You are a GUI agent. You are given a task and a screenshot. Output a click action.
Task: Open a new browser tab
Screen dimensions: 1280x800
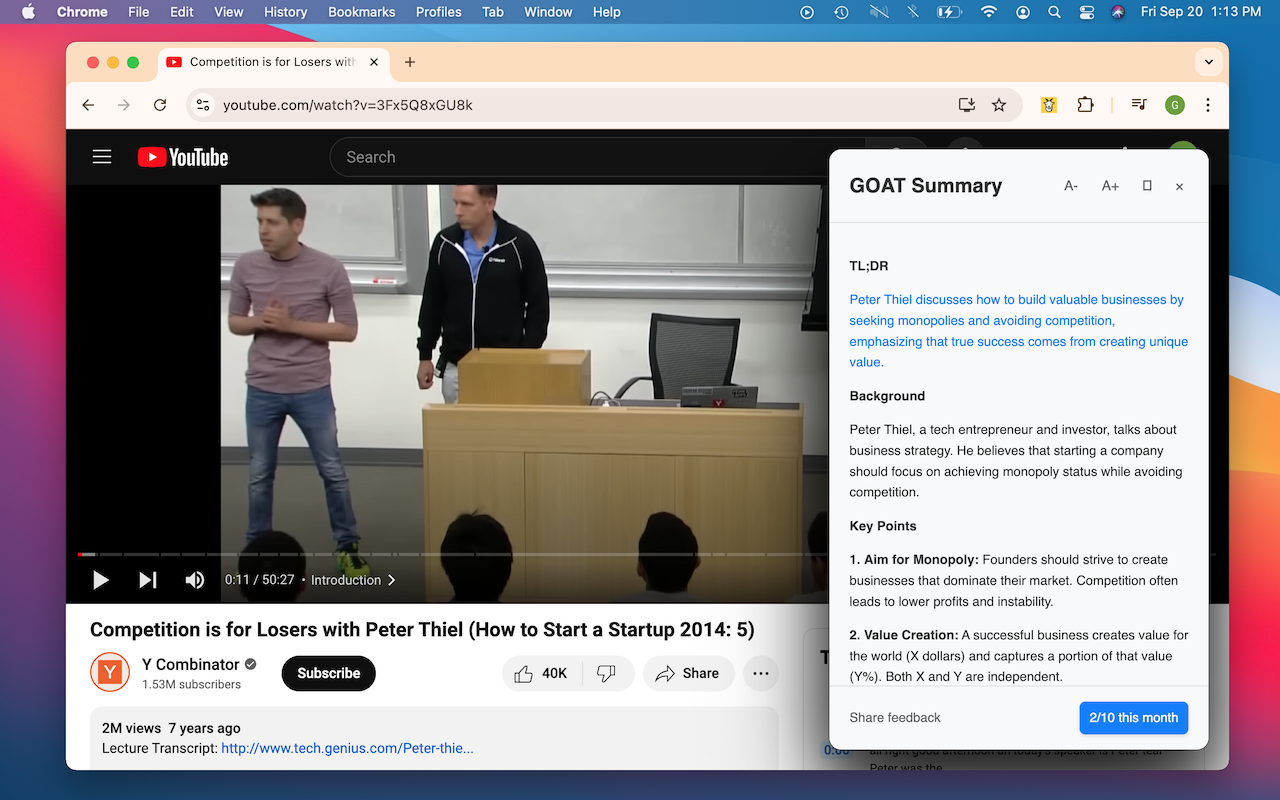coord(410,62)
